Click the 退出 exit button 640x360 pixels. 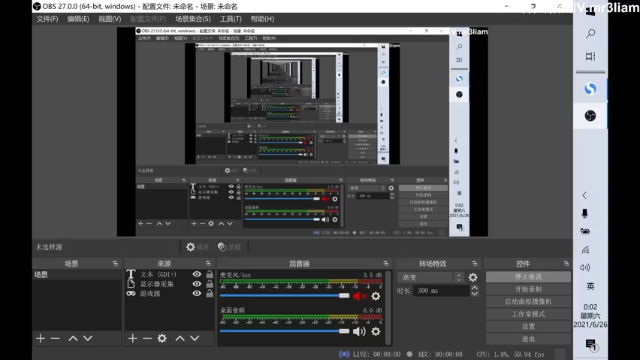coord(528,339)
